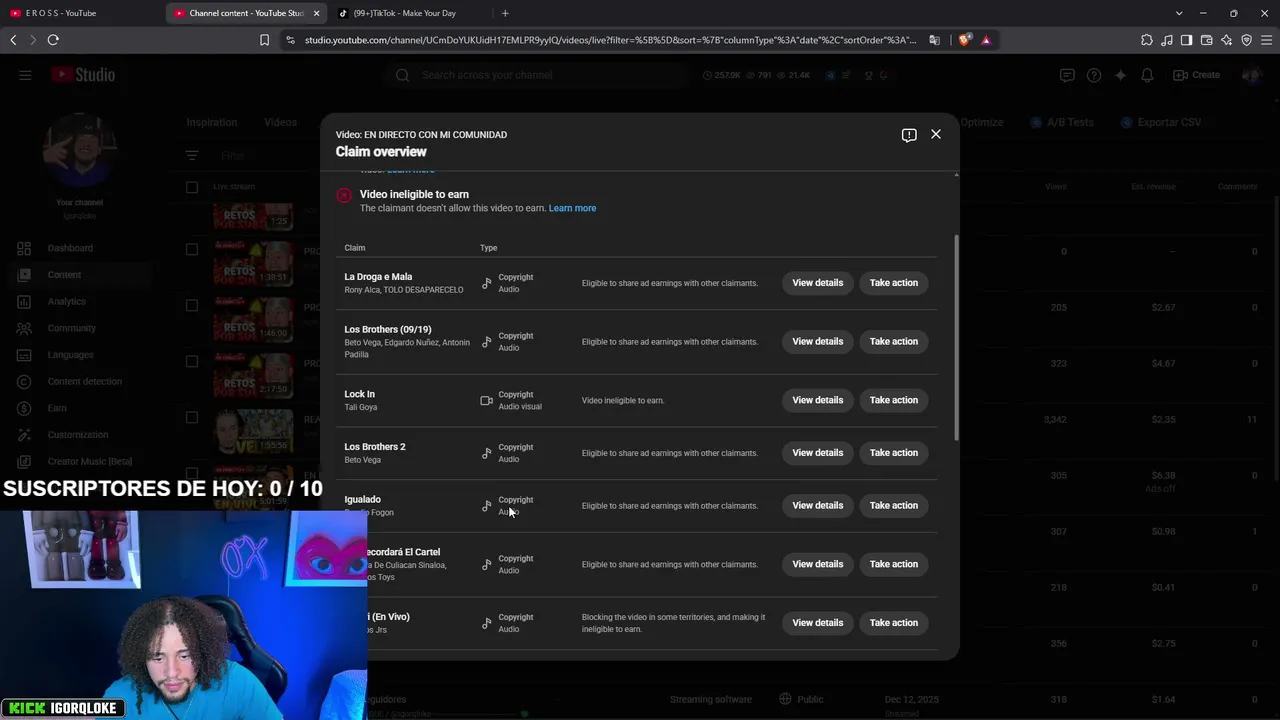Open Customization in the Studio sidebar
The width and height of the screenshot is (1280, 720).
76,435
